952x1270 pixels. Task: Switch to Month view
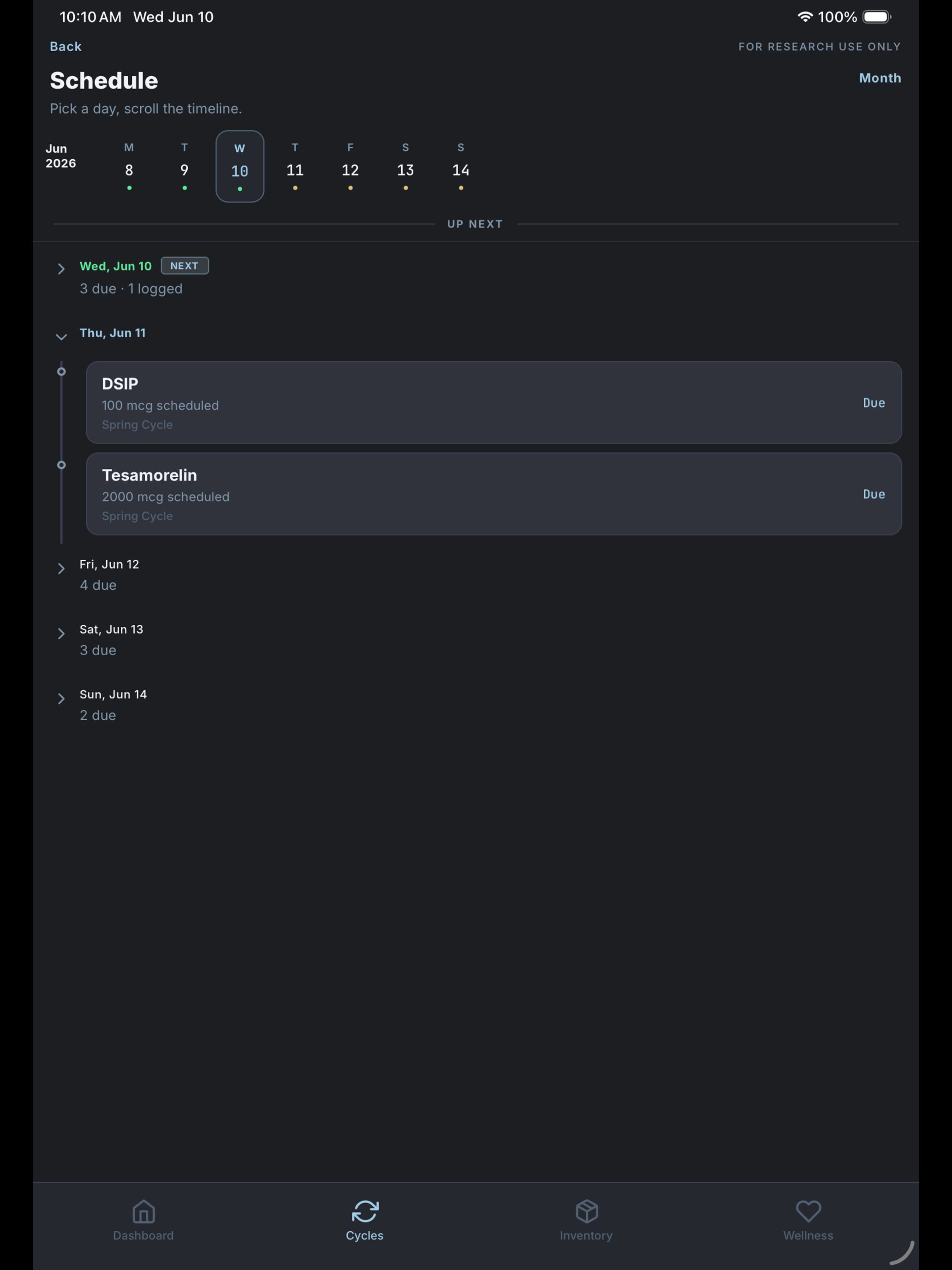[x=880, y=78]
